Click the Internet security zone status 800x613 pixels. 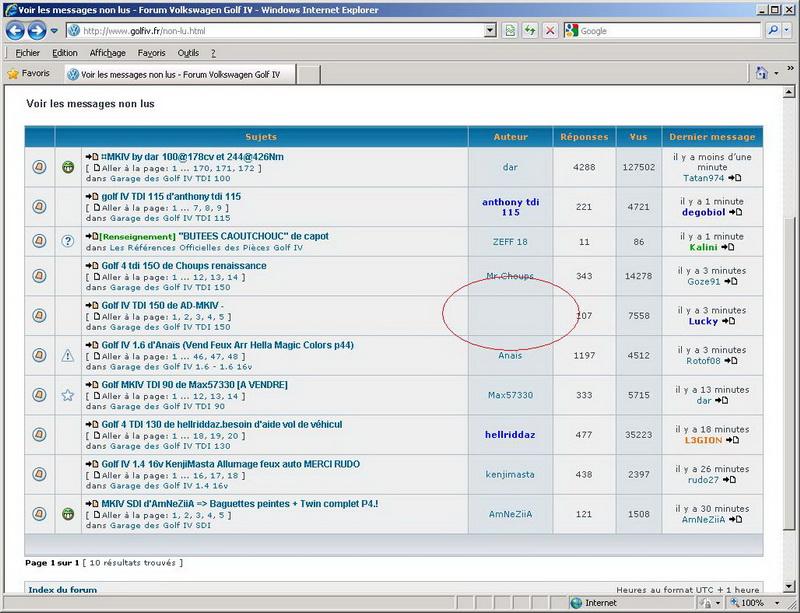click(x=594, y=603)
